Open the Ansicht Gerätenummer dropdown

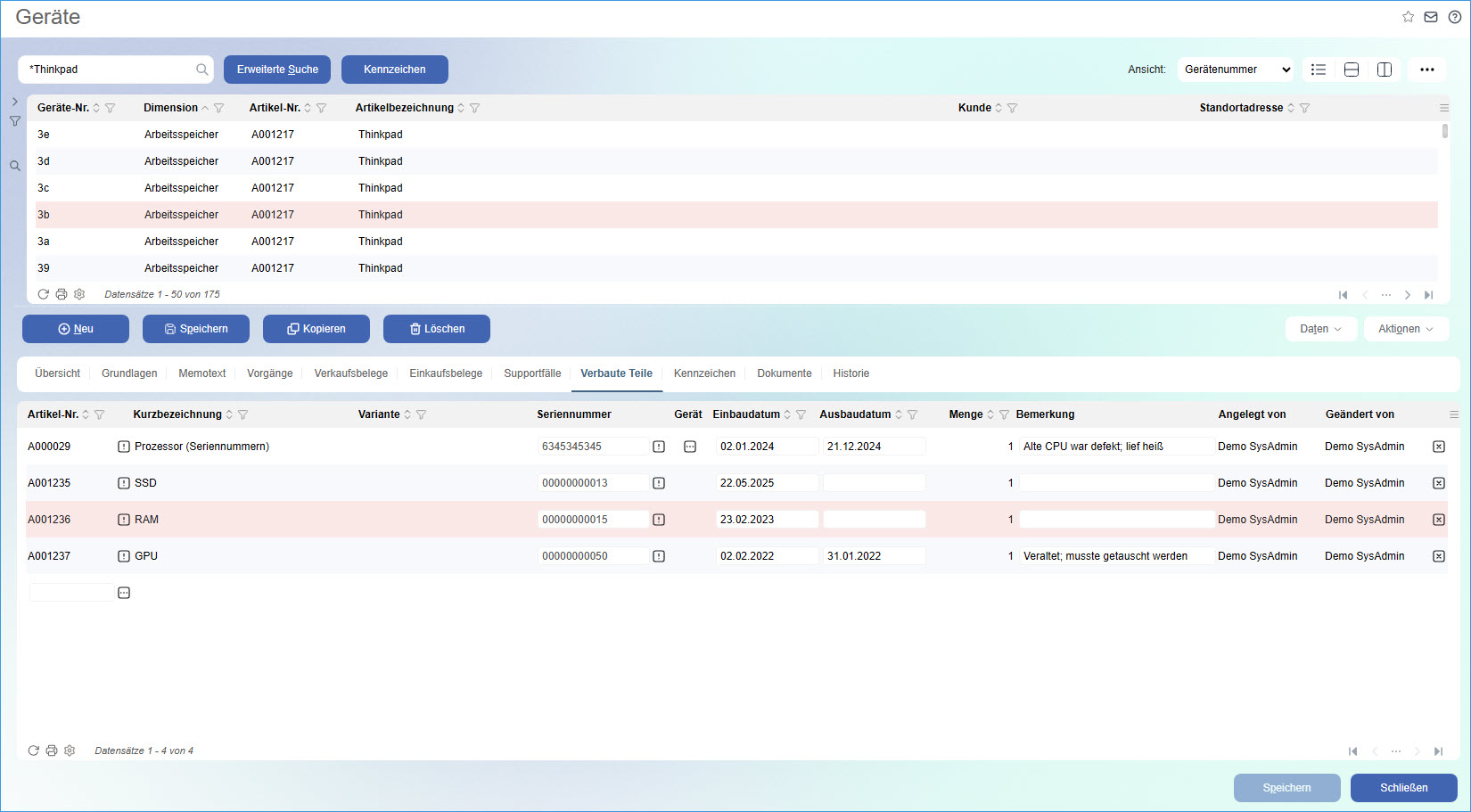1236,70
